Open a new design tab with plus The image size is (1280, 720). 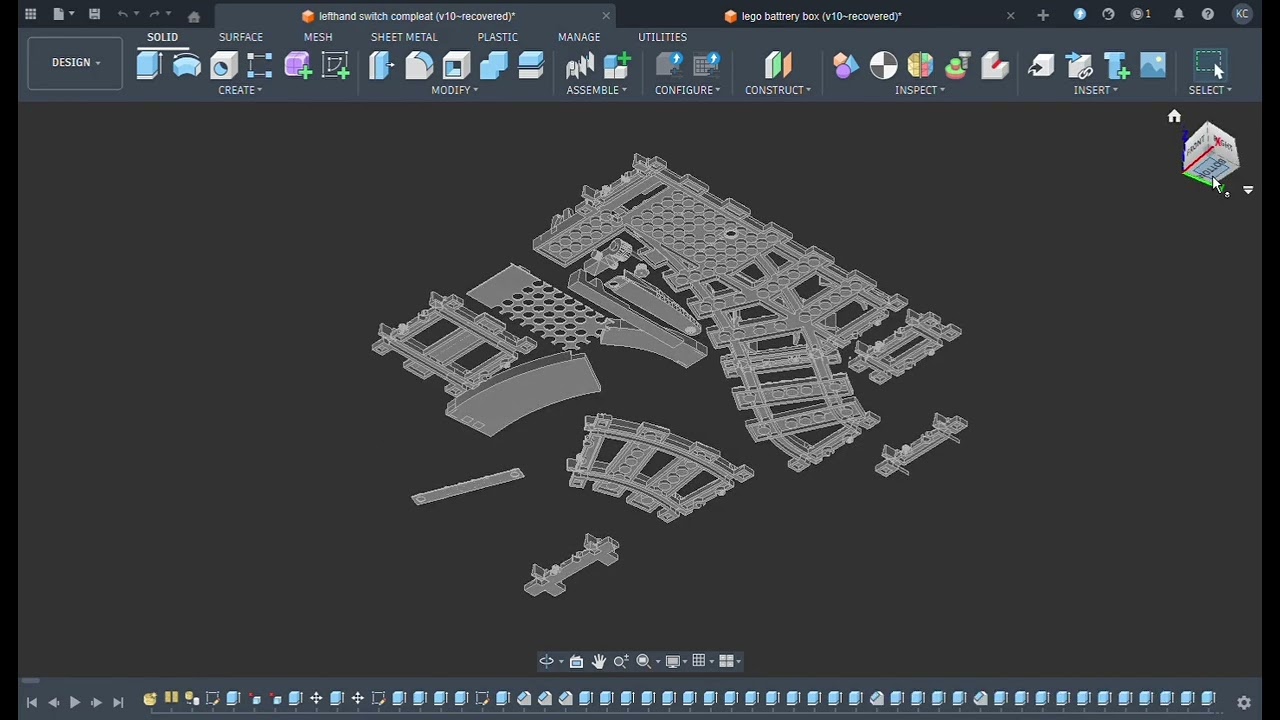pyautogui.click(x=1043, y=15)
